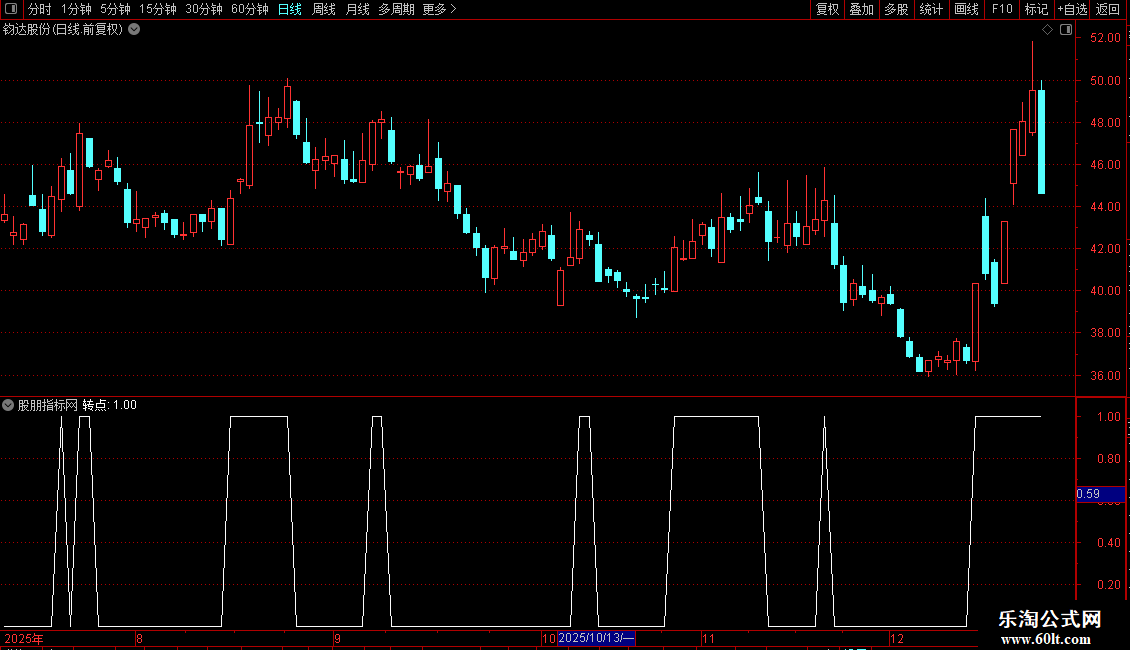Click the 标记 mark button
The height and width of the screenshot is (650, 1130).
click(x=1036, y=9)
